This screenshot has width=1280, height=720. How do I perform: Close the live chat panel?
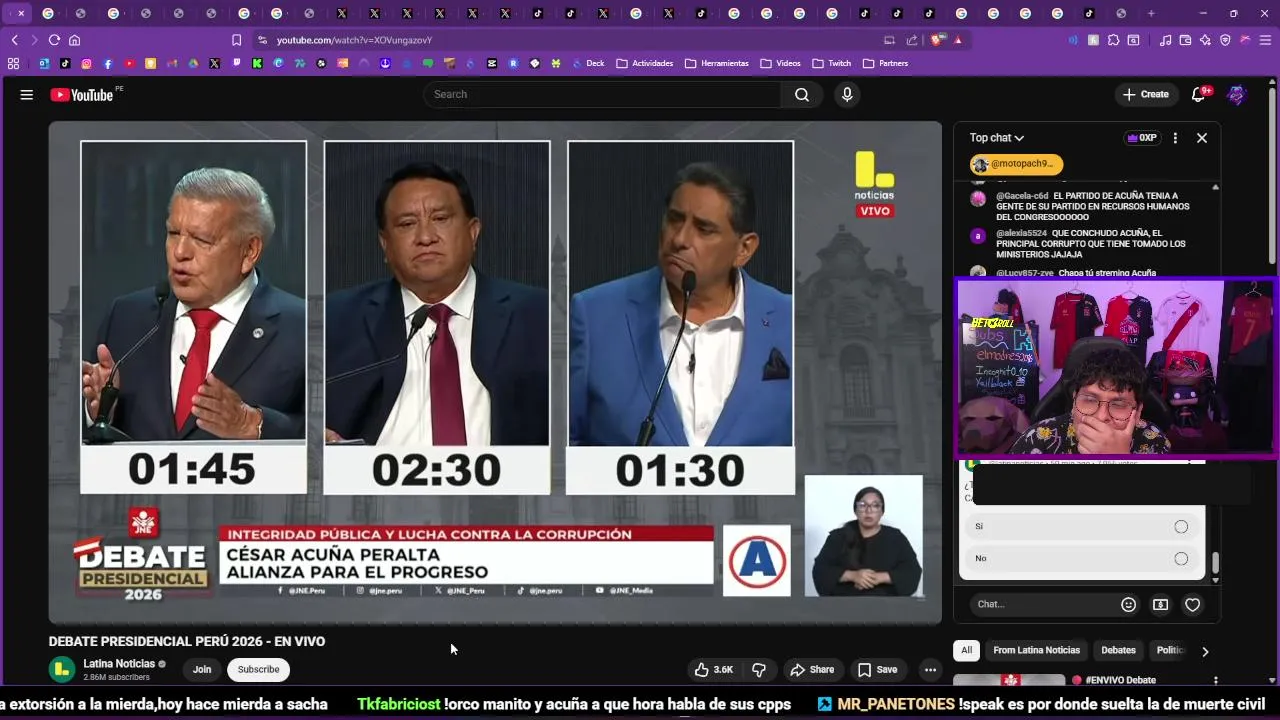tap(1202, 138)
